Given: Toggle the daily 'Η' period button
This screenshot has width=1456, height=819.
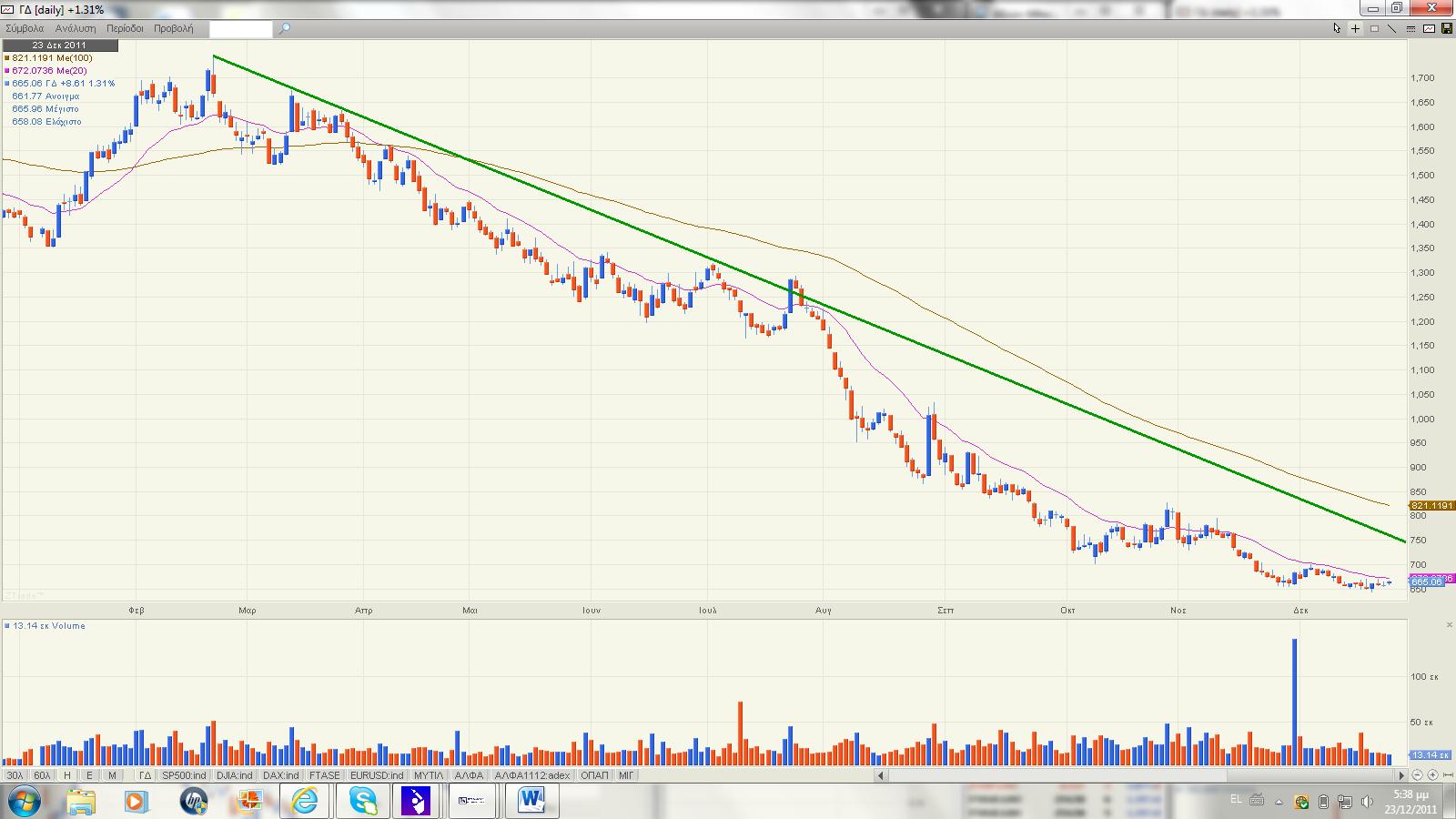Looking at the screenshot, I should [66, 775].
